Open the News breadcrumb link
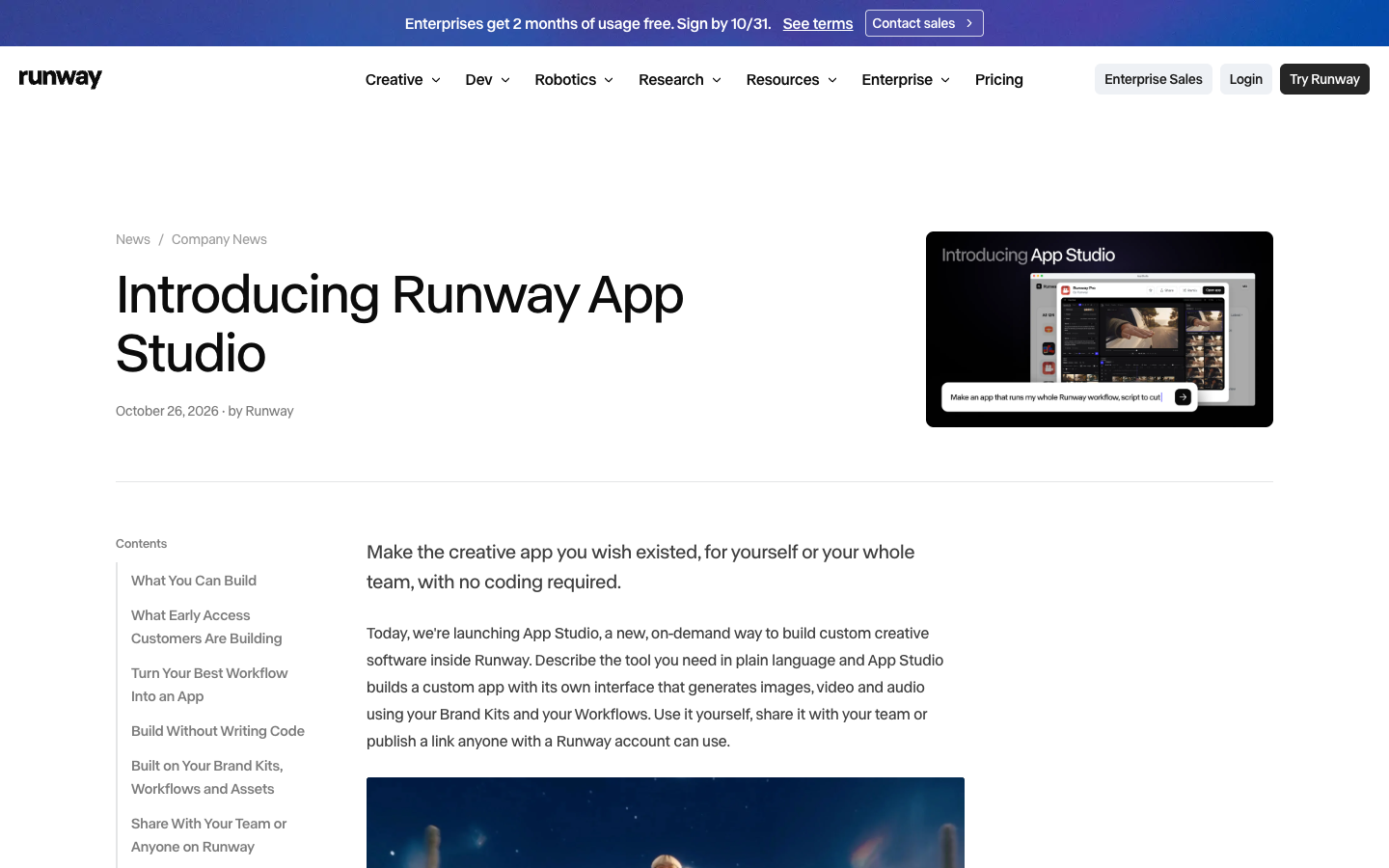Image resolution: width=1389 pixels, height=868 pixels. 133,239
